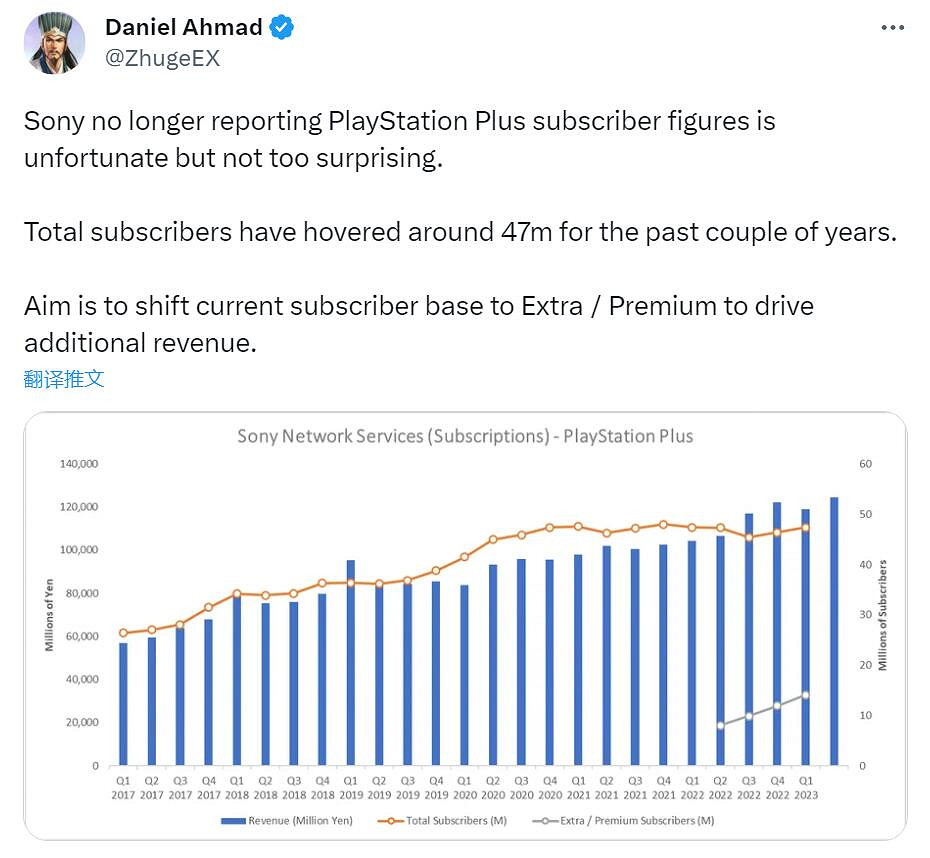
Task: Click the translate tweet link
Action: [64, 379]
